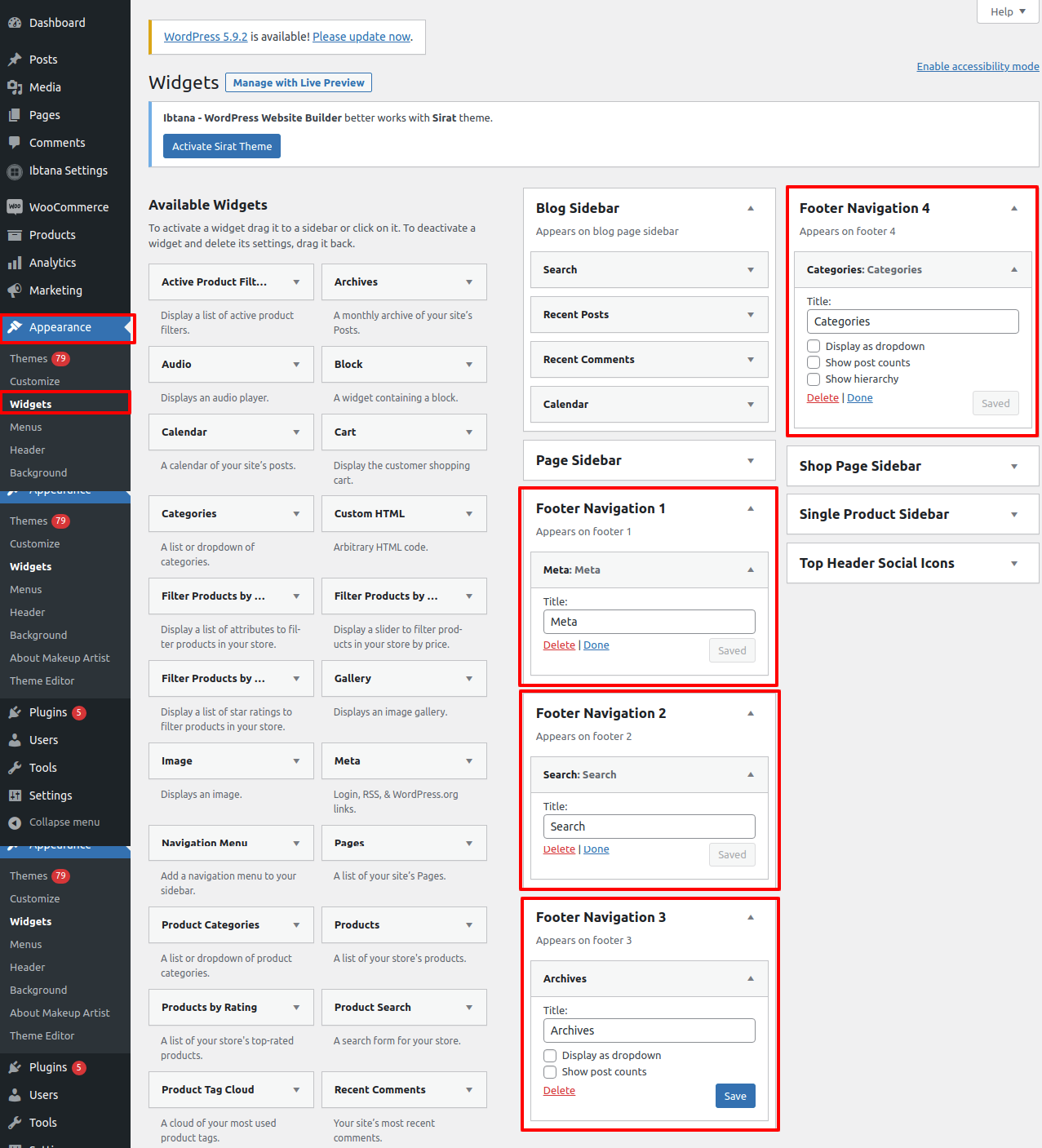Viewport: 1042px width, 1148px height.
Task: Click the Analytics bar chart icon
Action: pos(15,263)
